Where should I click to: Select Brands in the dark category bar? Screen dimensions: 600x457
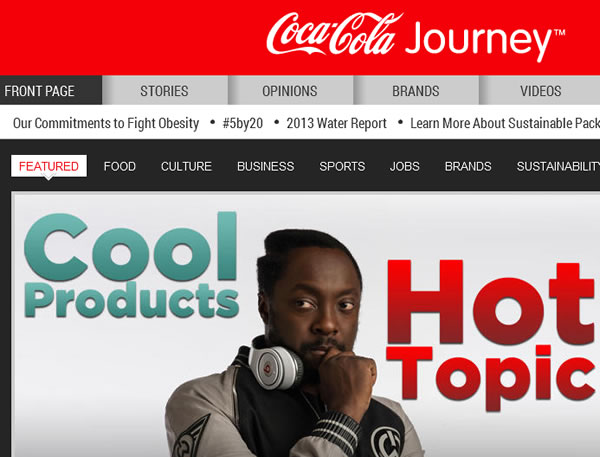(x=468, y=166)
